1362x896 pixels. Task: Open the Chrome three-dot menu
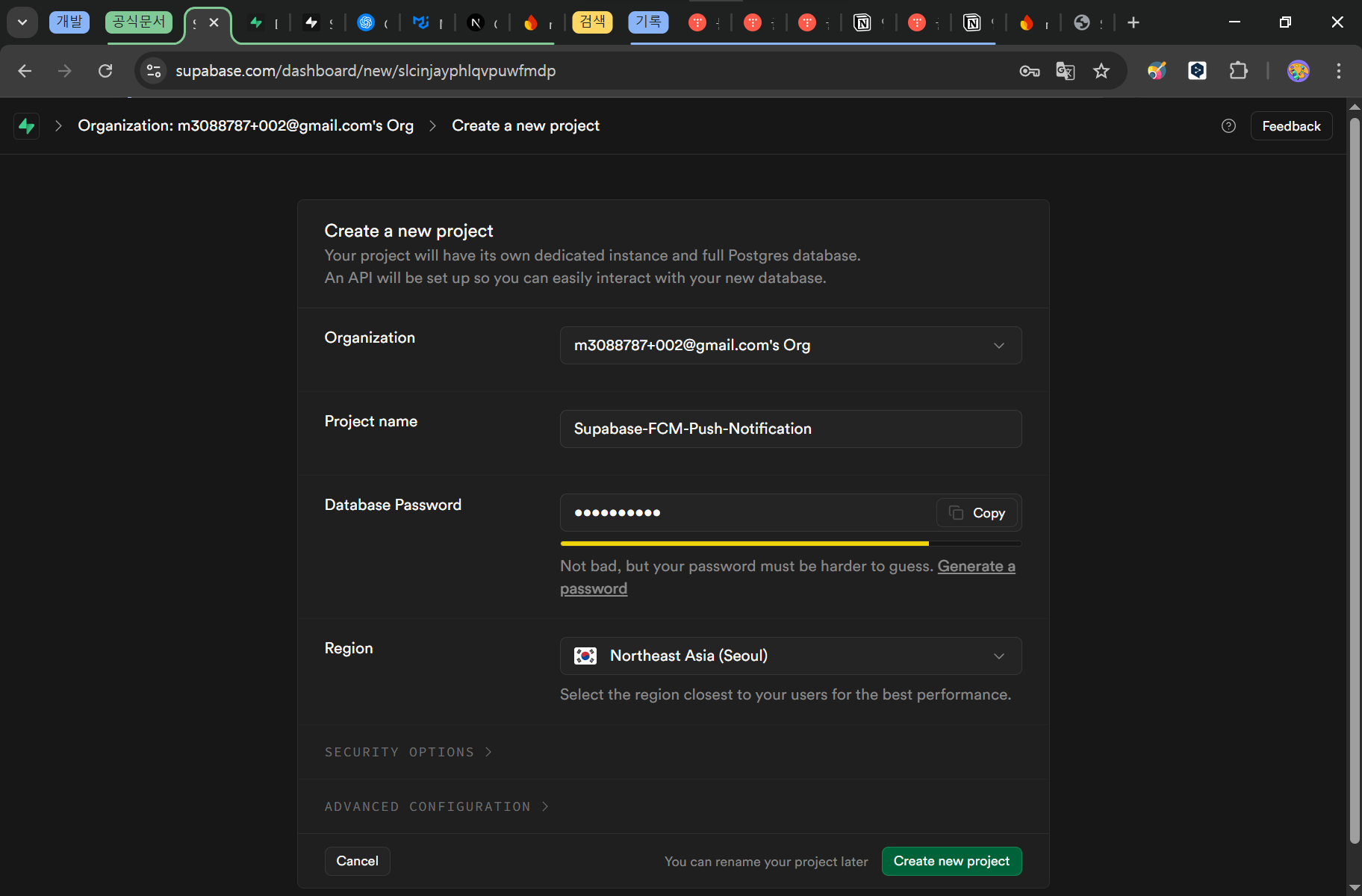coord(1339,71)
